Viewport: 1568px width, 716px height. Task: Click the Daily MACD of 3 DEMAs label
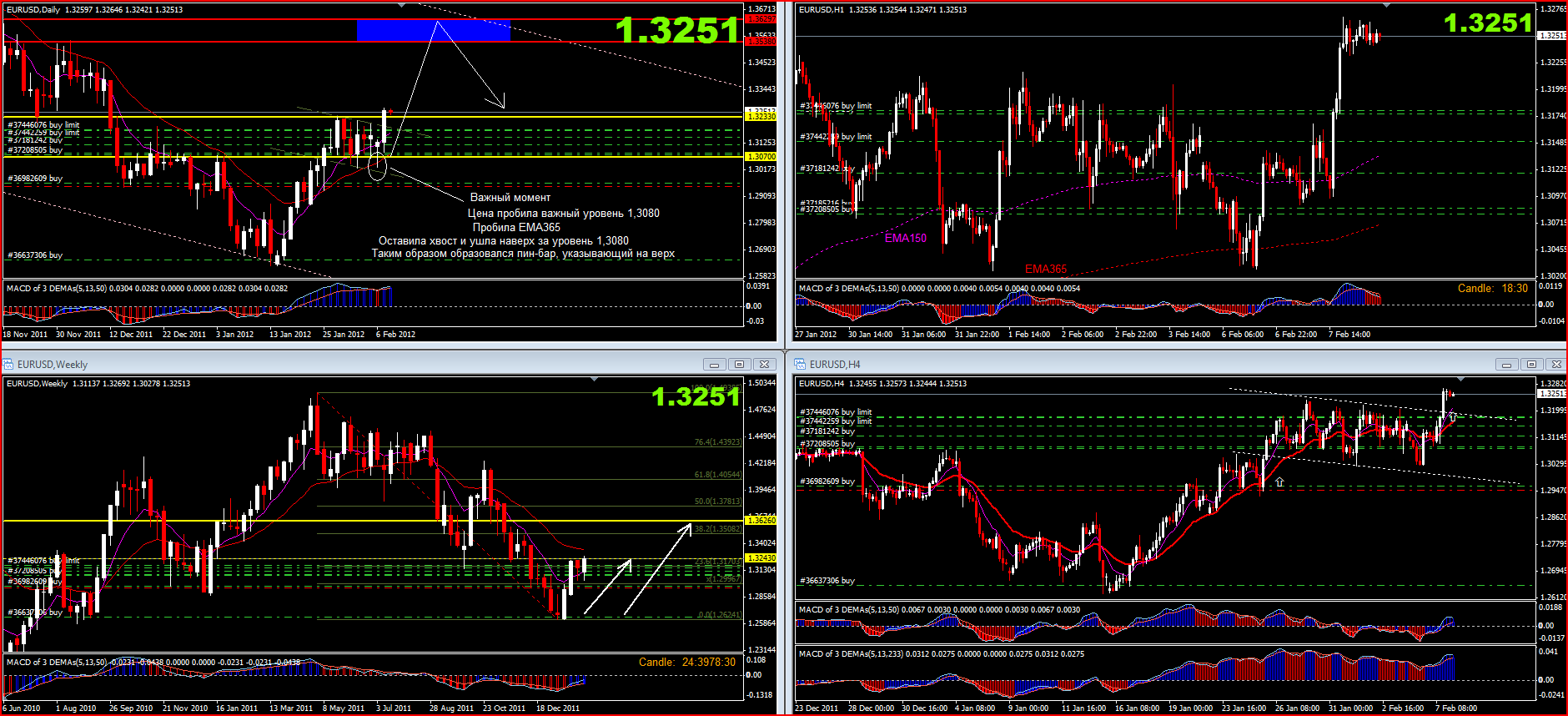coord(147,289)
